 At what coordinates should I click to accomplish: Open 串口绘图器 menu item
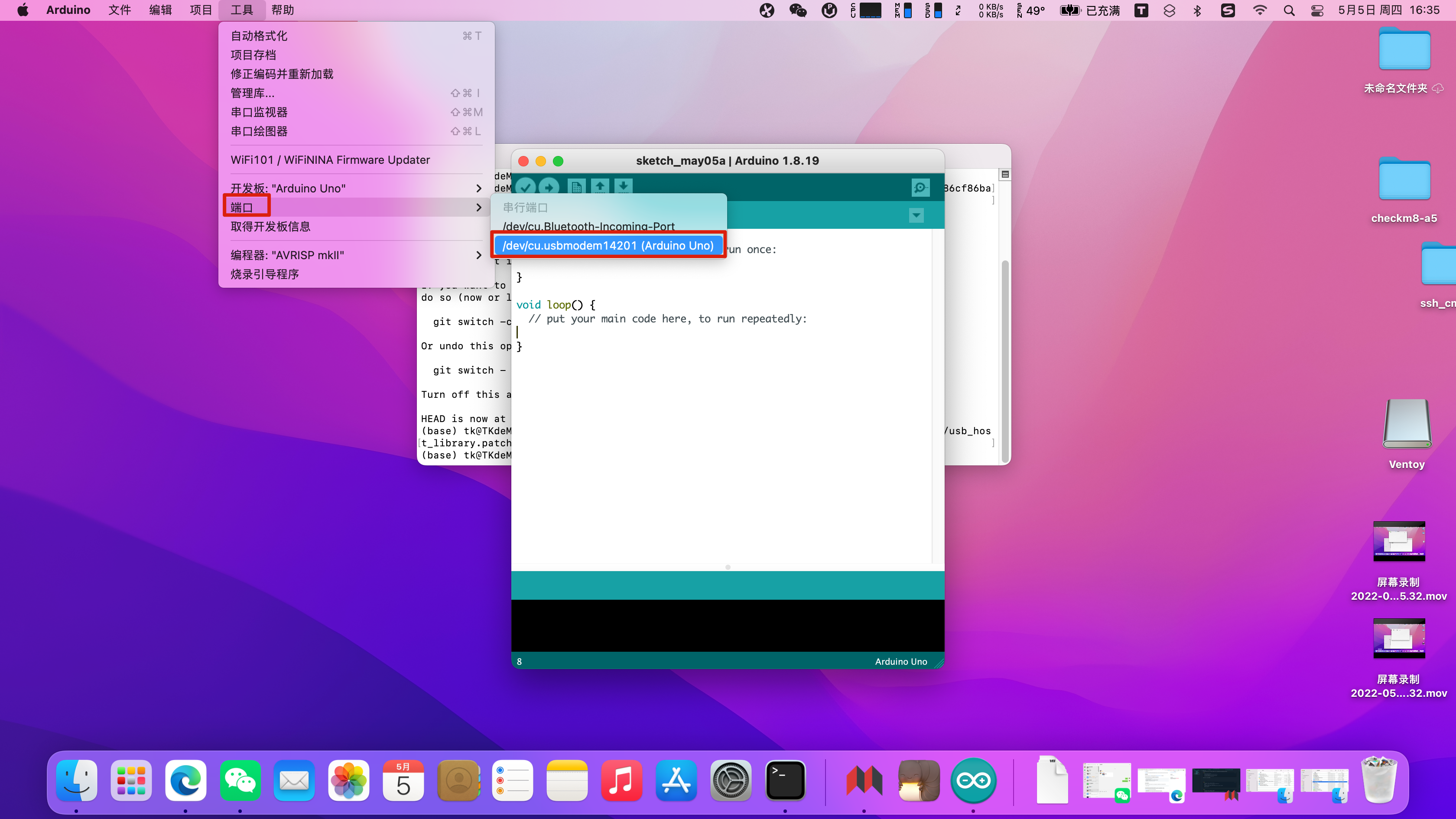tap(356, 132)
